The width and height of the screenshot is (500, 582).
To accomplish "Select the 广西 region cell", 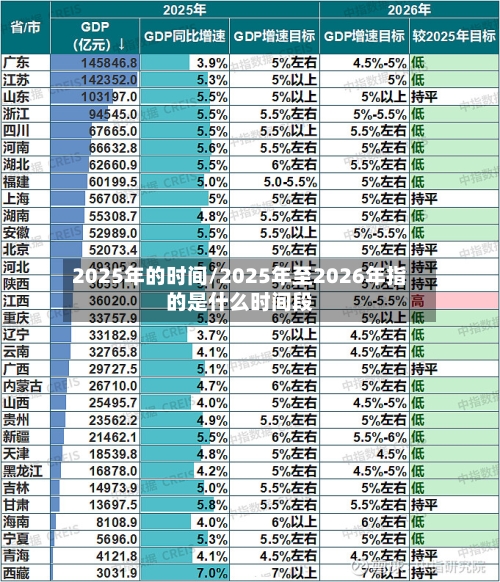I will click(x=25, y=369).
